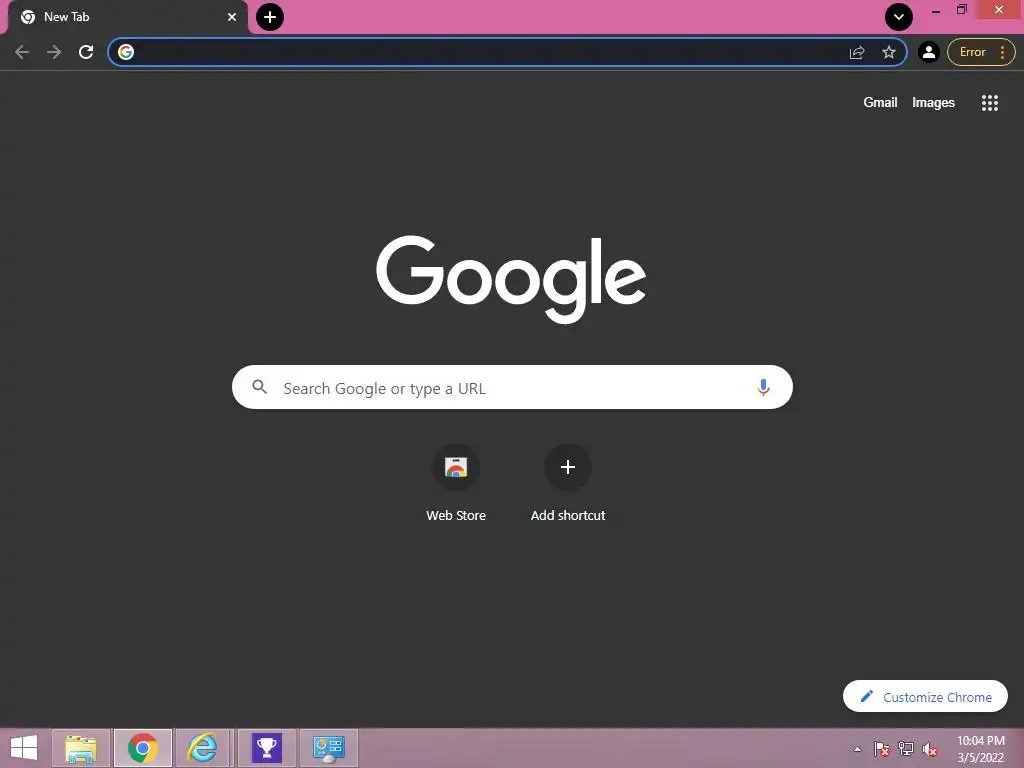The image size is (1024, 768).
Task: Open the Windows Start button
Action: 24,748
